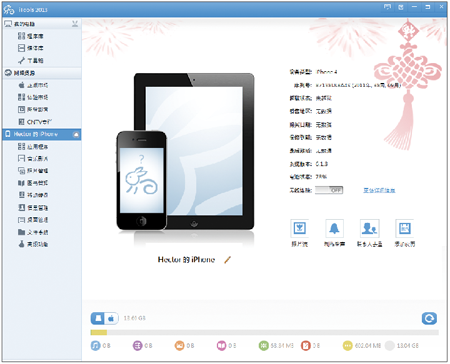450x364 pixels.
Task: Open the CNTV item in sidebar
Action: (35, 122)
